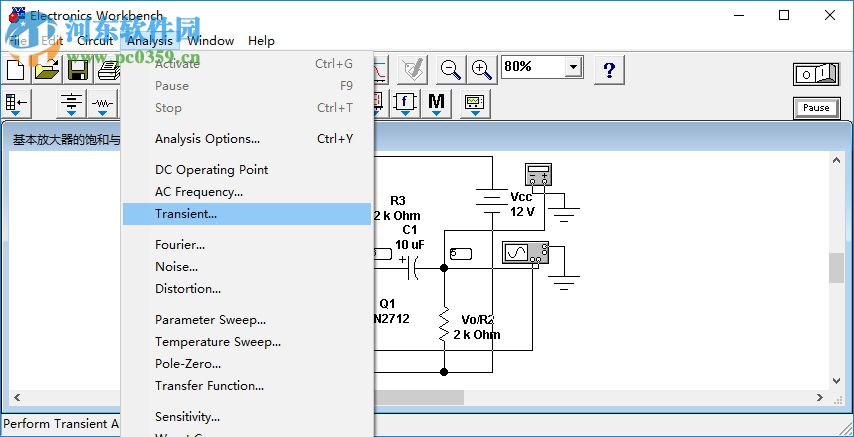The height and width of the screenshot is (437, 854).
Task: Click the horizontal scrollbar right arrow
Action: (820, 398)
